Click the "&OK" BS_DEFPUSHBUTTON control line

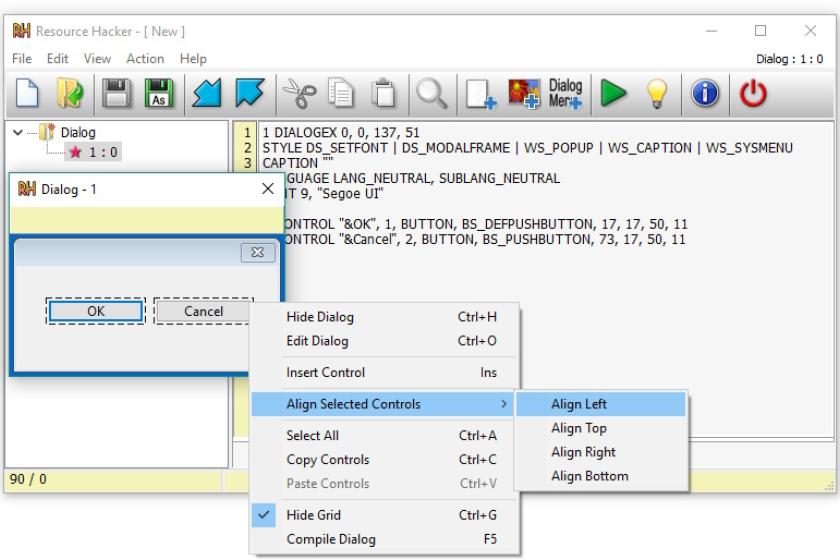[x=485, y=224]
